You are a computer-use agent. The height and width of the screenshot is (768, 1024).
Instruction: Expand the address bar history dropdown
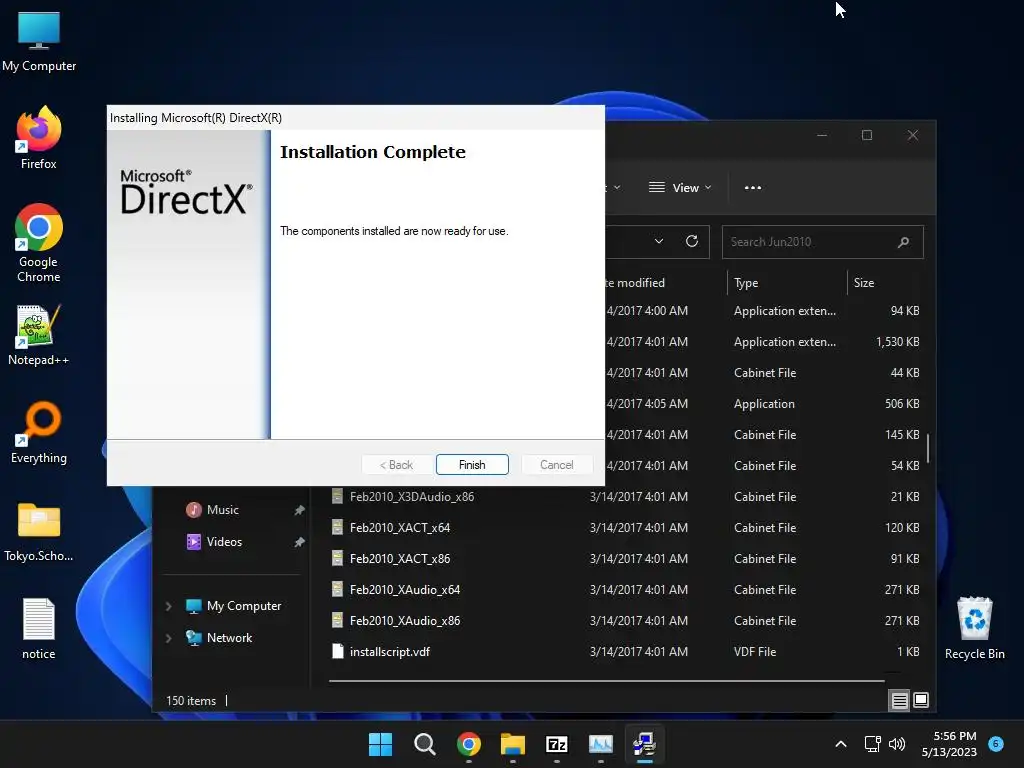[x=659, y=241]
